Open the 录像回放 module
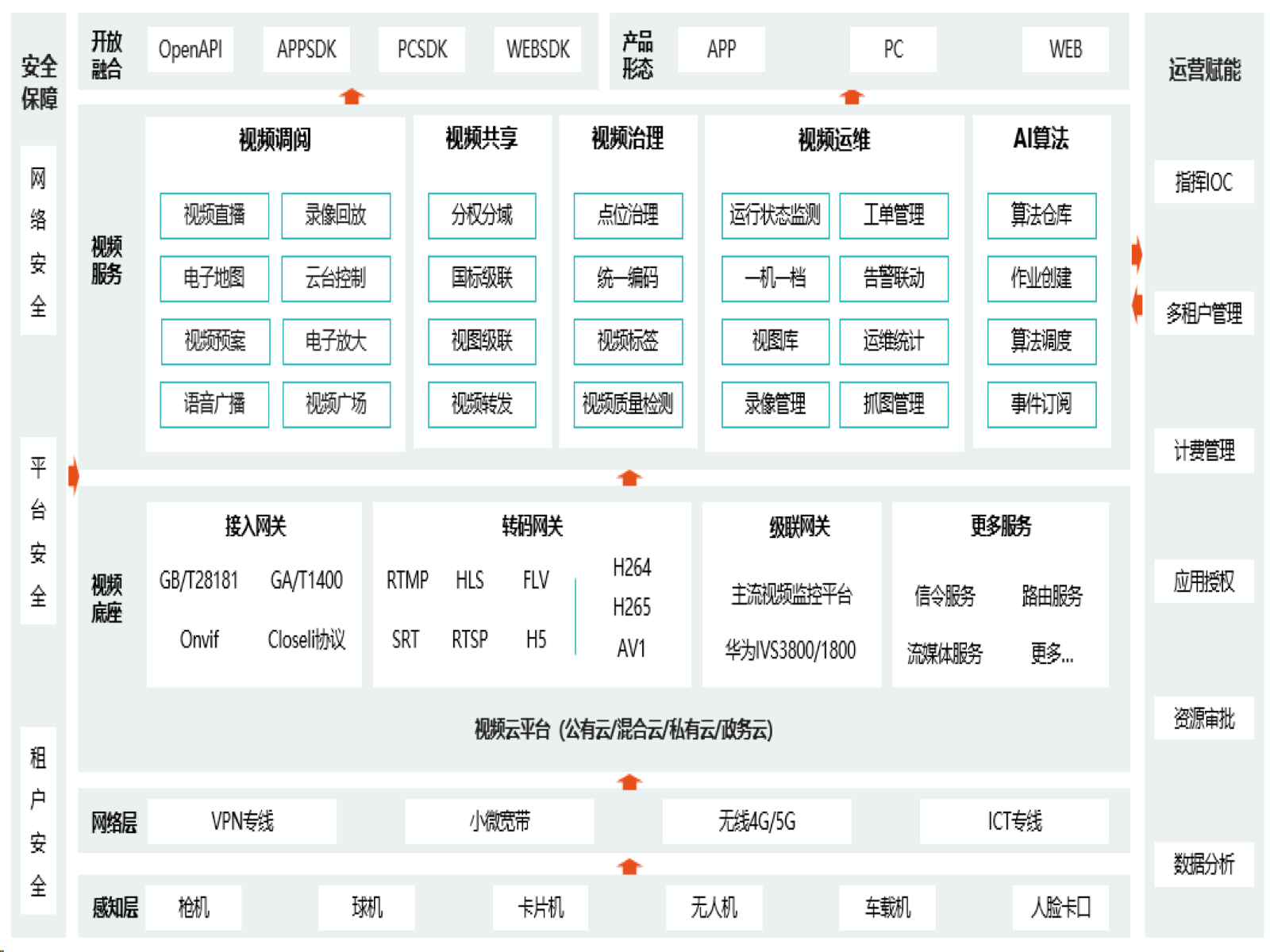 [x=336, y=215]
